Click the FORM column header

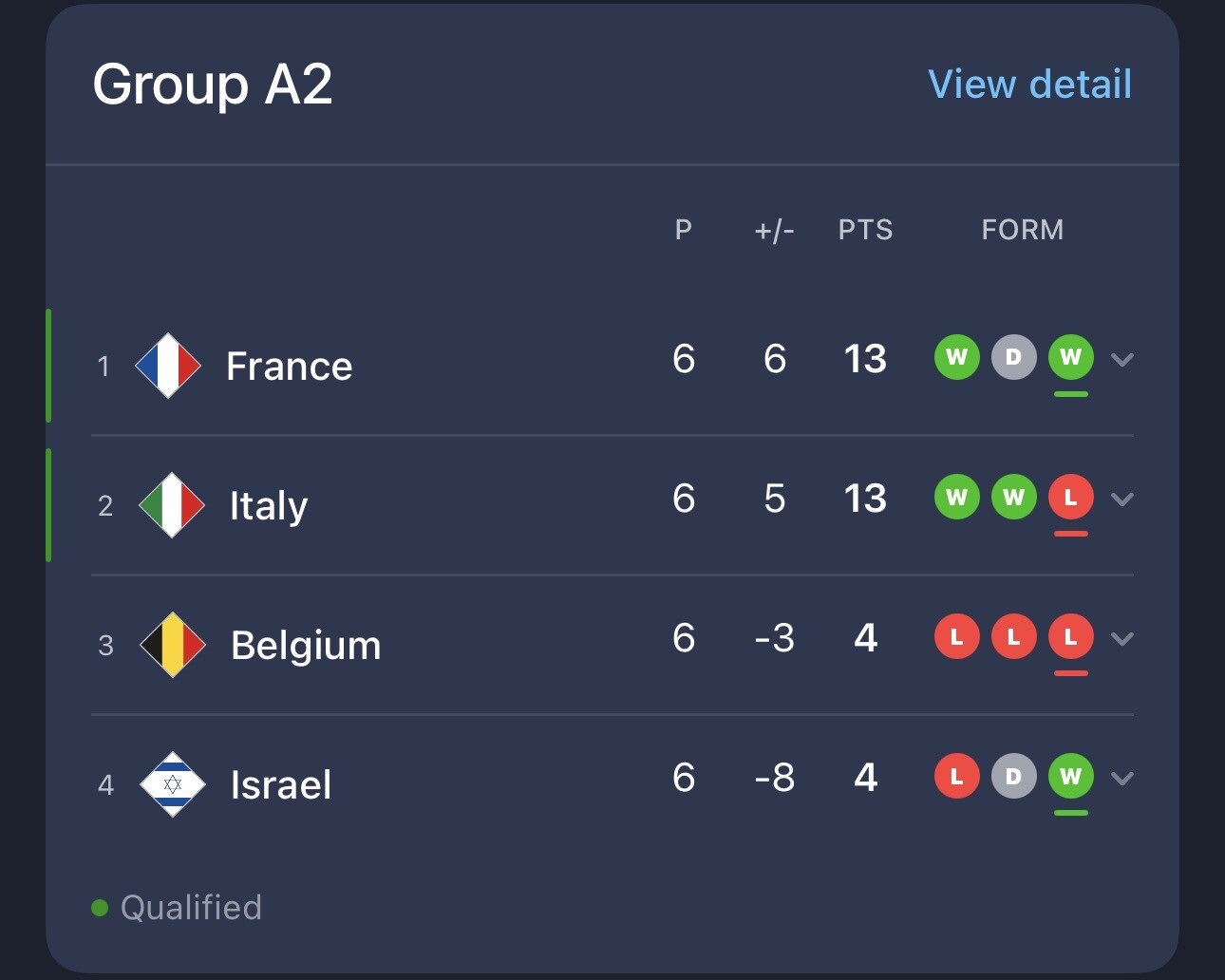point(1022,230)
